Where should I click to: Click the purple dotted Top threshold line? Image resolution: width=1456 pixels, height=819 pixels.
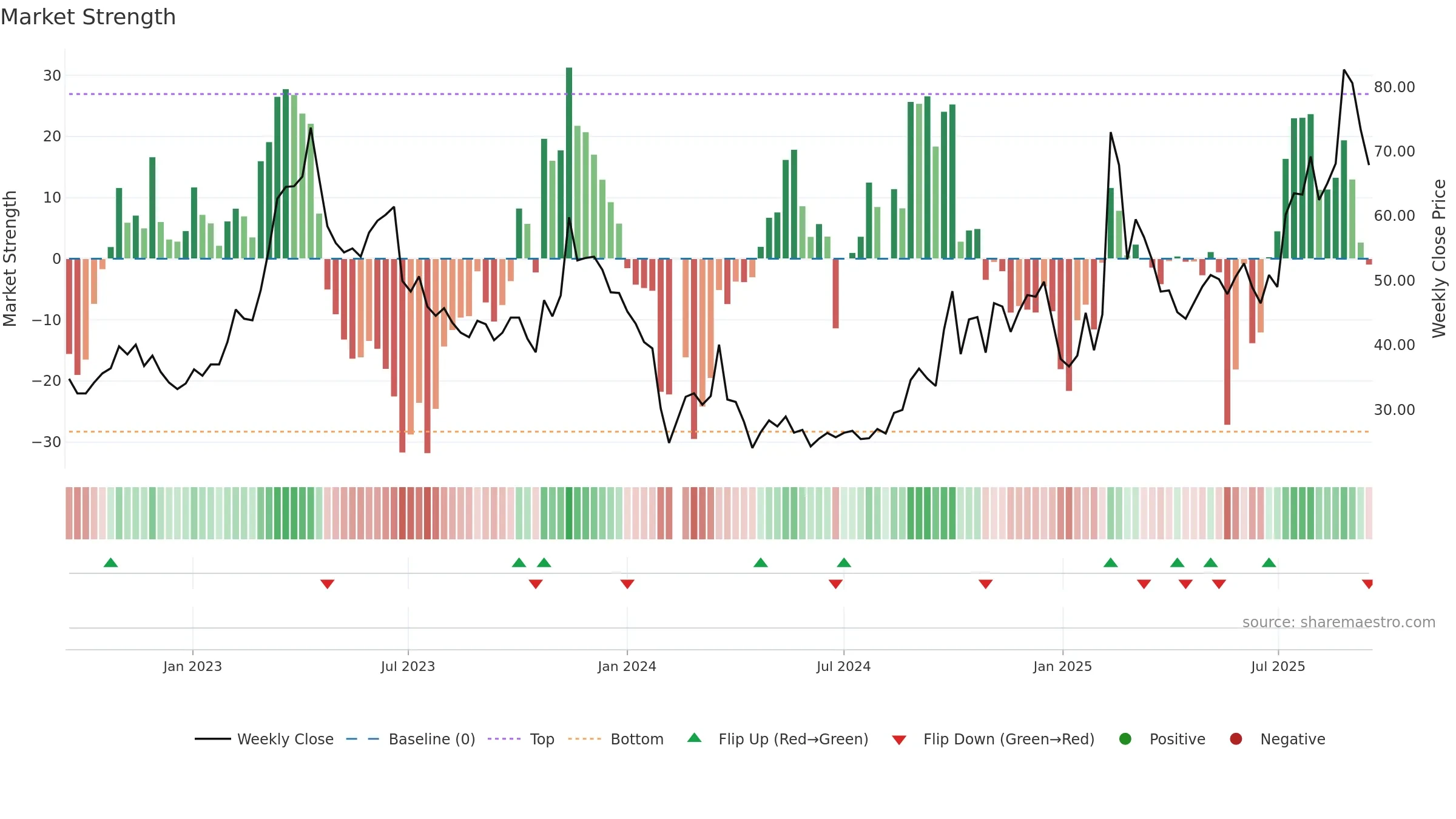(x=719, y=94)
